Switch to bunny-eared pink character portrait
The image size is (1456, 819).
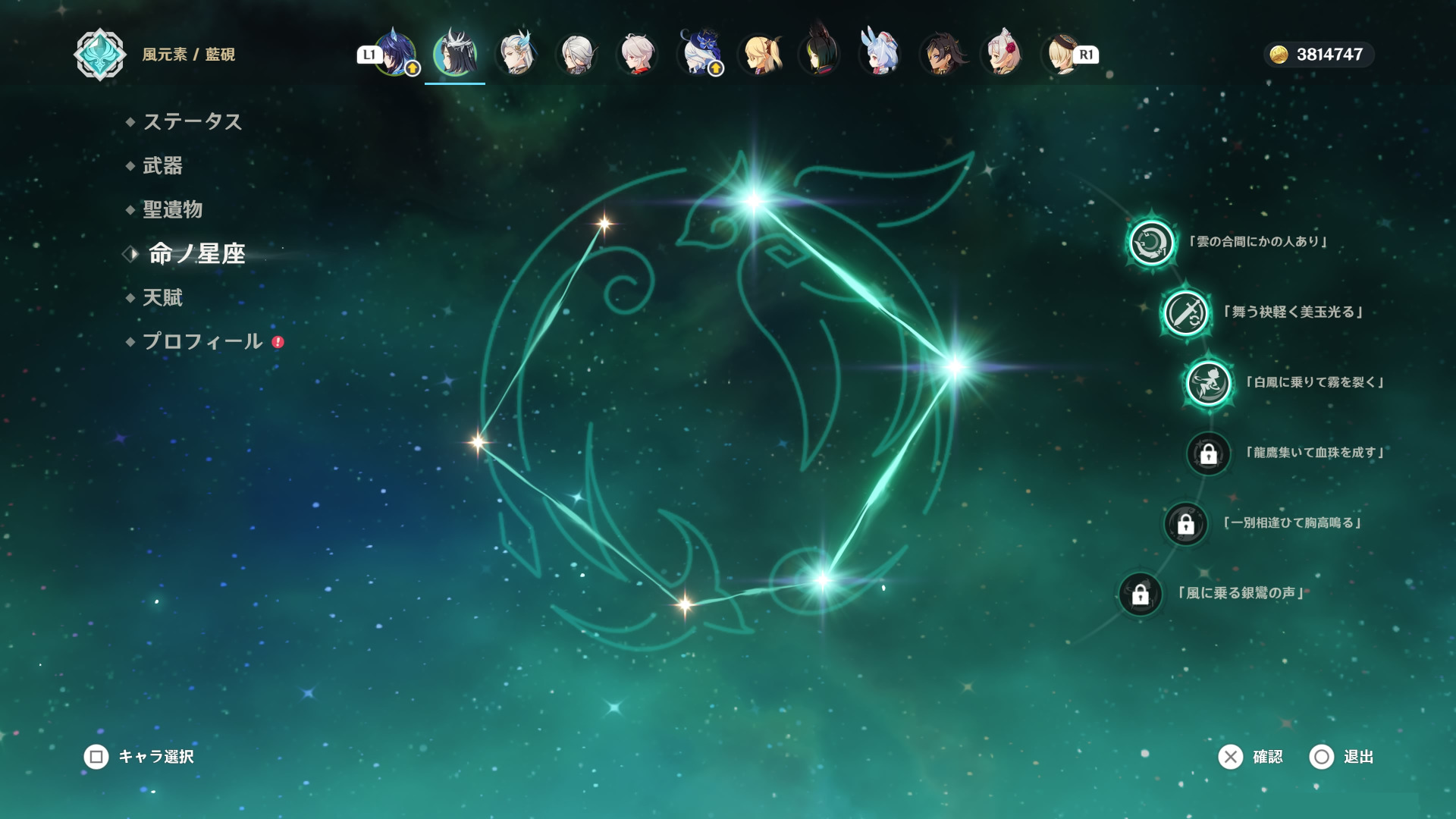pyautogui.click(x=880, y=53)
